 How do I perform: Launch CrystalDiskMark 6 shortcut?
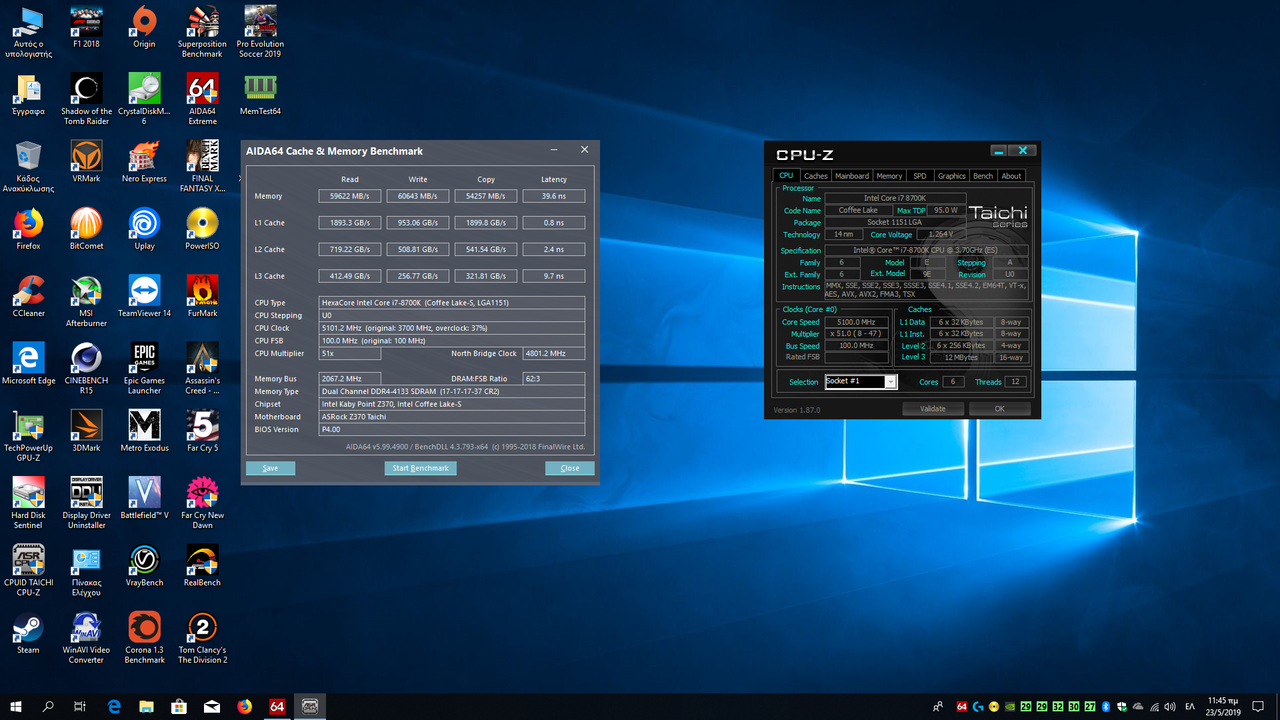click(144, 99)
